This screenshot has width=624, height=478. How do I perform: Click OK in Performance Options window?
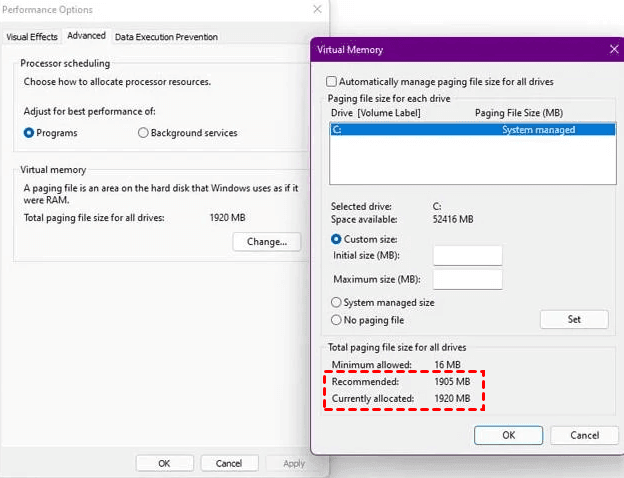coord(164,463)
